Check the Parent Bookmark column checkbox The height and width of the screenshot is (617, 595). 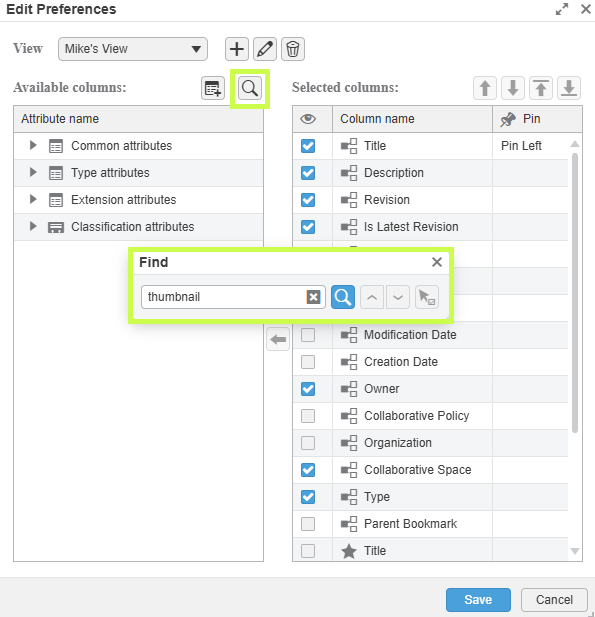coord(308,524)
